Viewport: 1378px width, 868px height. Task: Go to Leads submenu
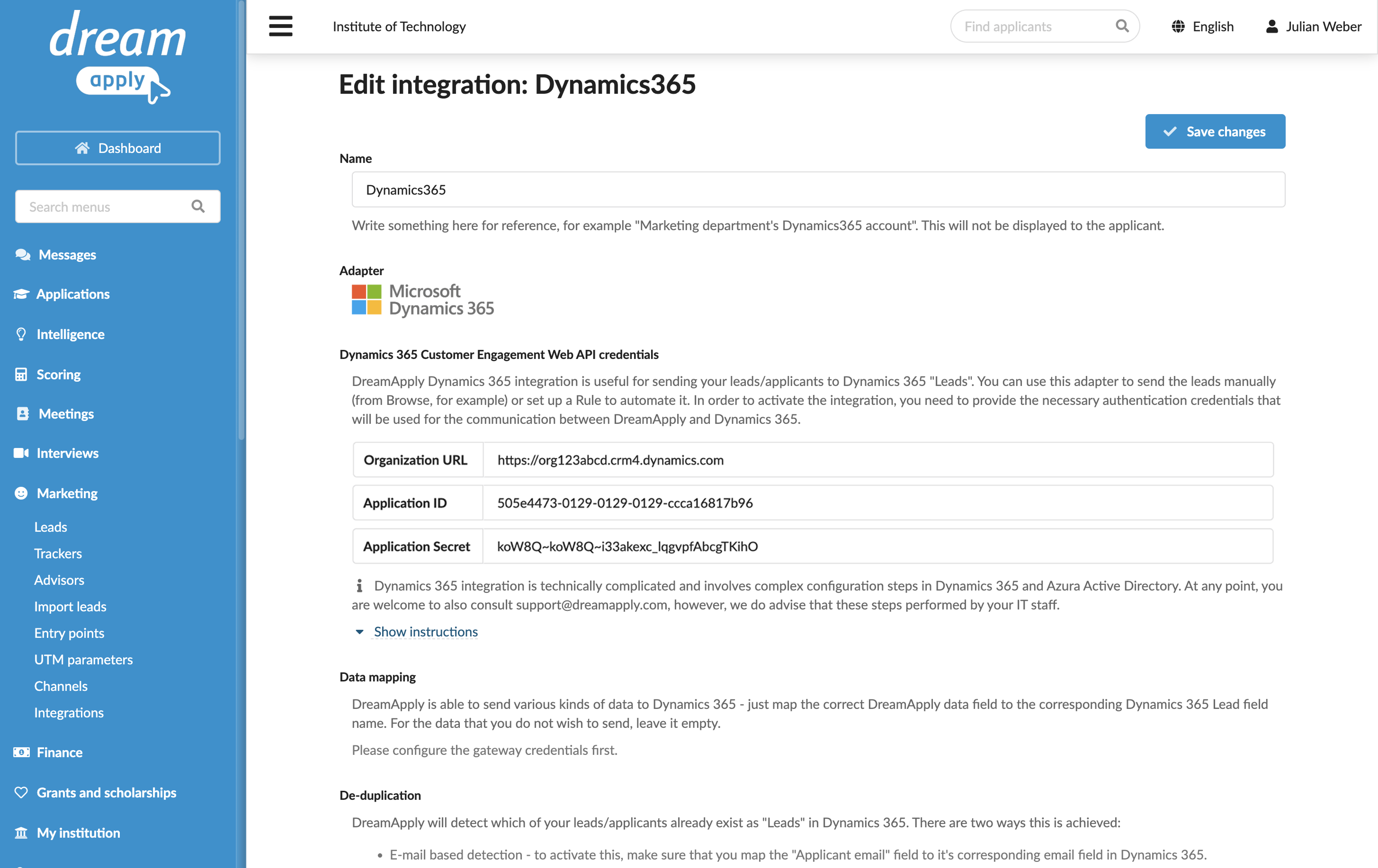click(50, 527)
